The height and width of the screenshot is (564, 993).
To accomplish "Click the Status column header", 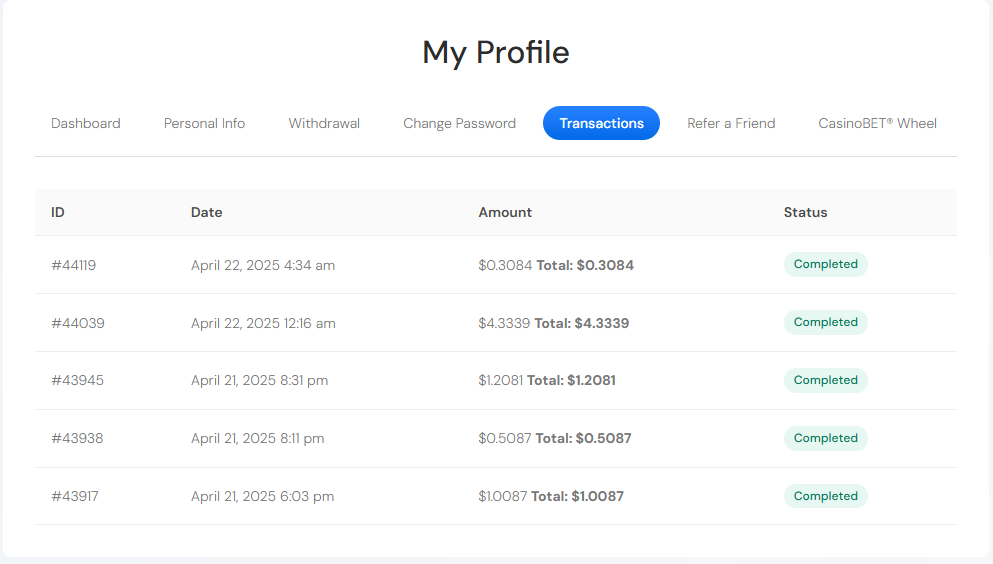I will point(805,212).
